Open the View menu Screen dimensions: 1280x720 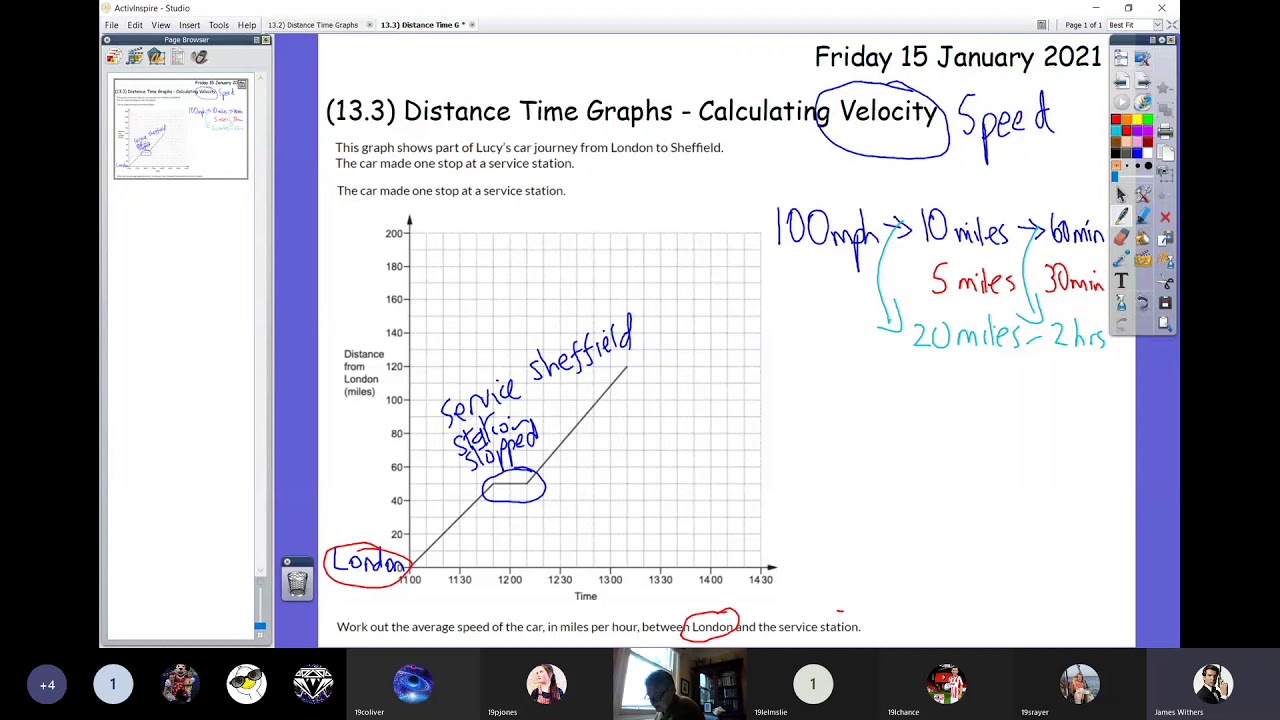click(x=161, y=25)
